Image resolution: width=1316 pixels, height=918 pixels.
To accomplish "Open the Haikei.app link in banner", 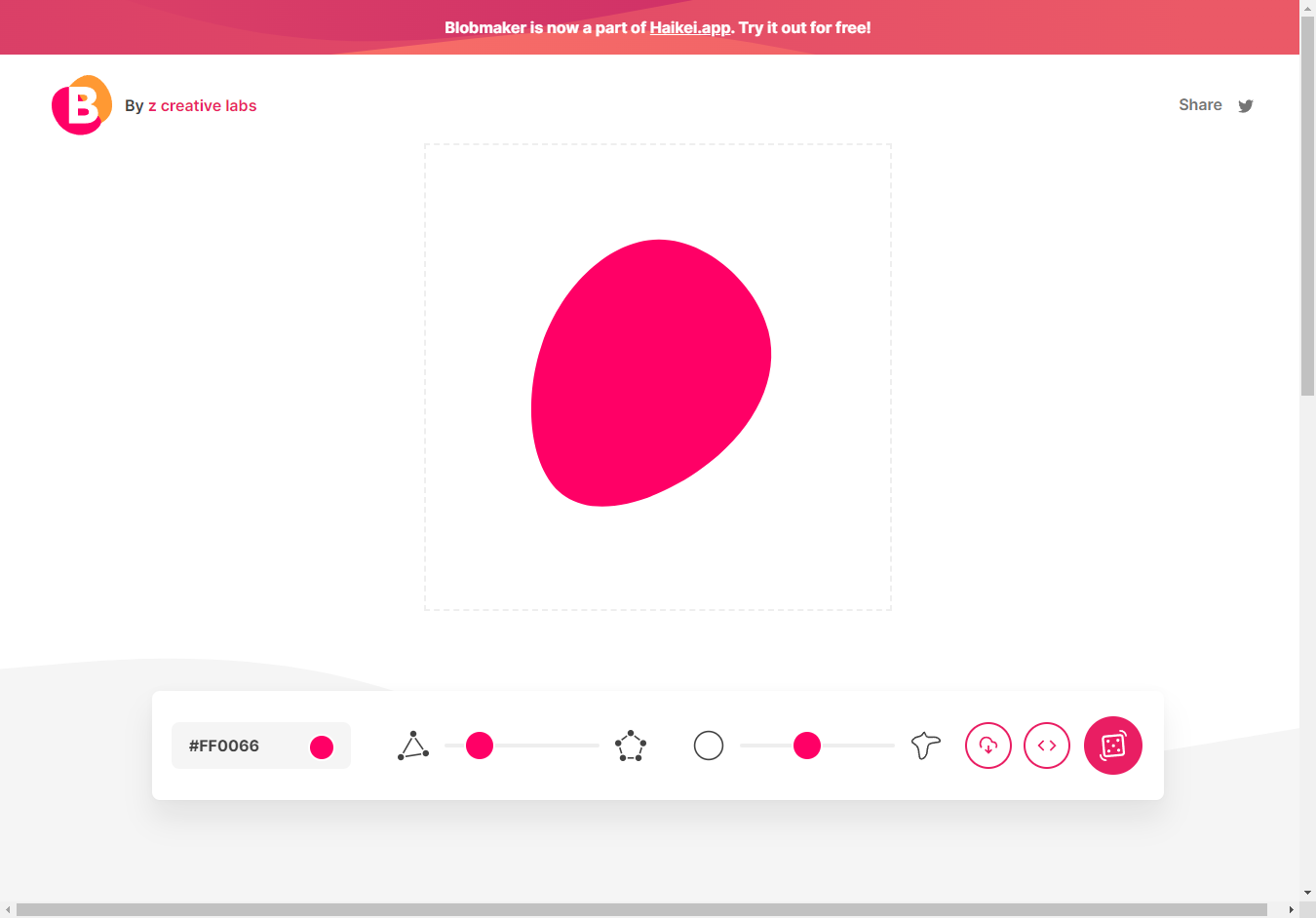I will coord(690,27).
